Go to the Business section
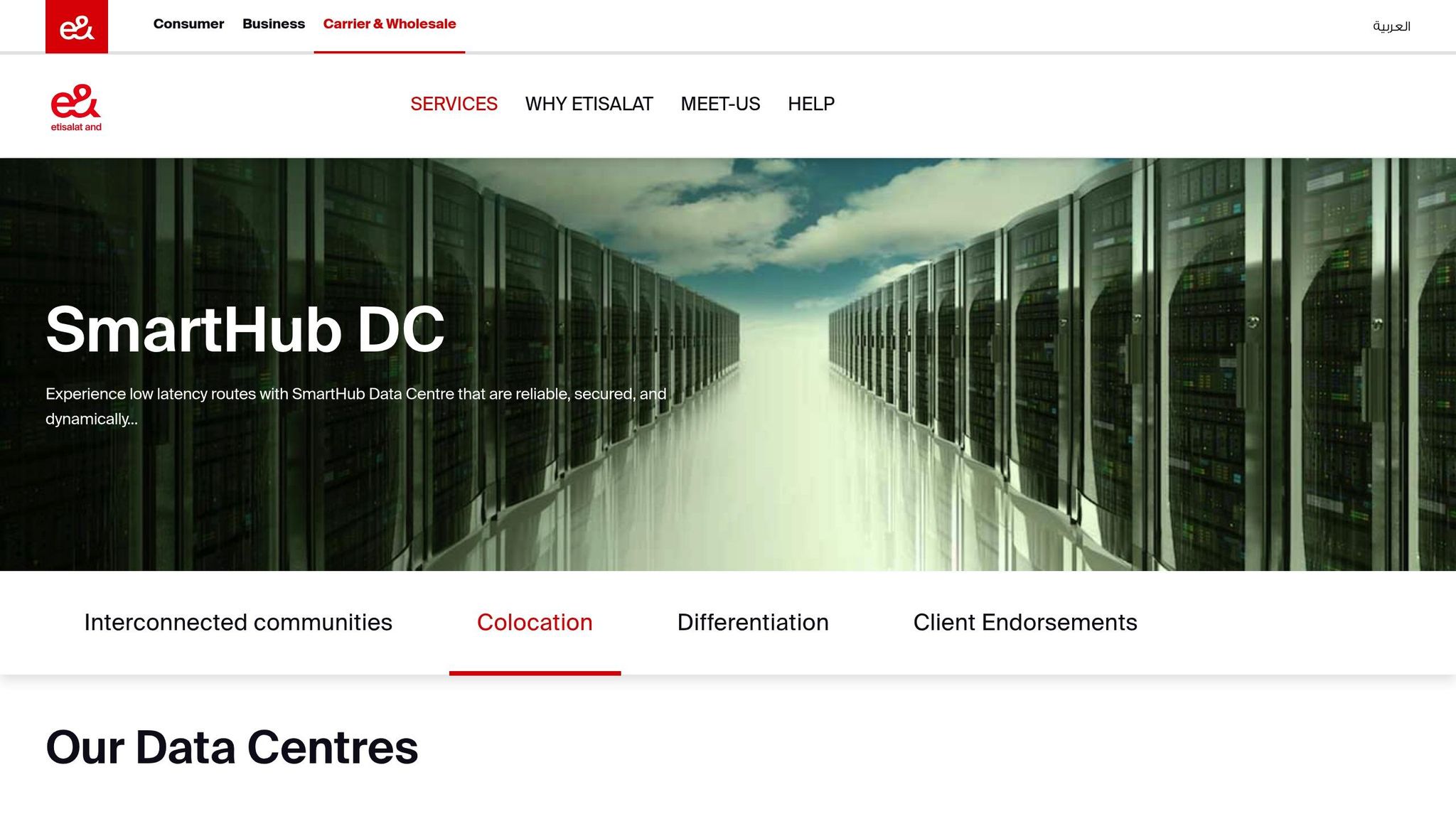 (274, 24)
